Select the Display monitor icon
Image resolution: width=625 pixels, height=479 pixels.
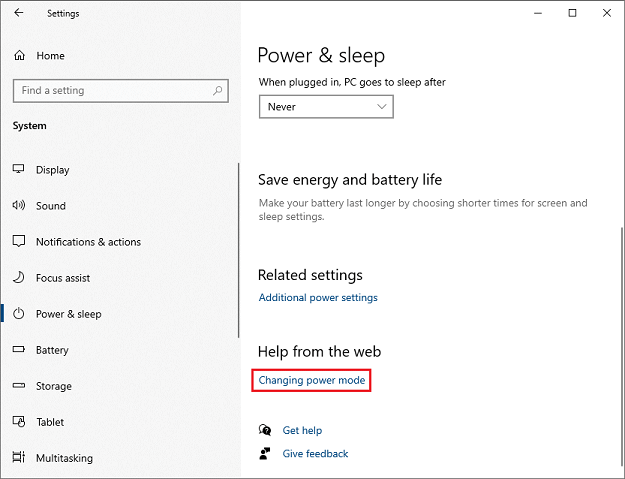click(x=18, y=170)
